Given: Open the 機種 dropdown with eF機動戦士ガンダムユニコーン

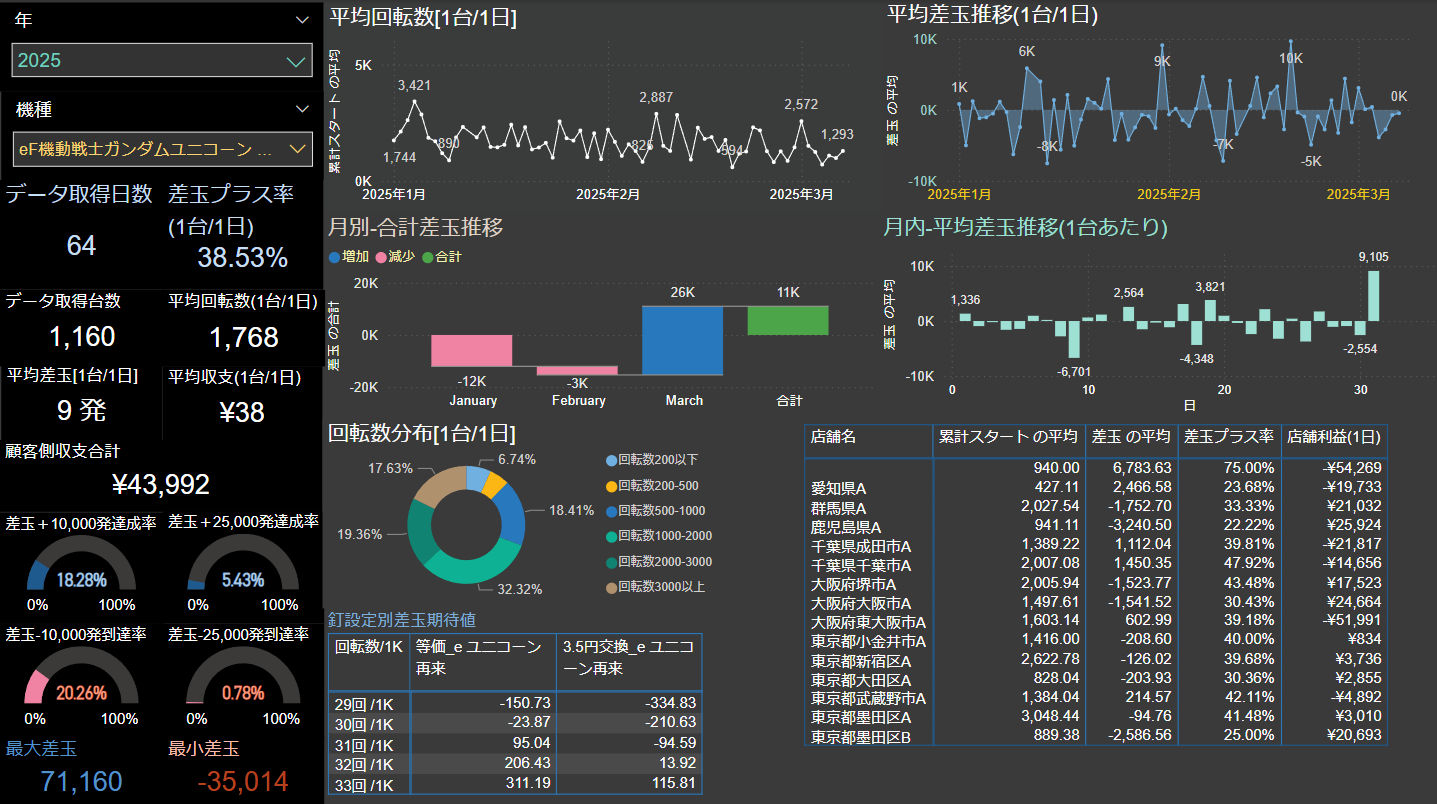Looking at the screenshot, I should coord(162,149).
